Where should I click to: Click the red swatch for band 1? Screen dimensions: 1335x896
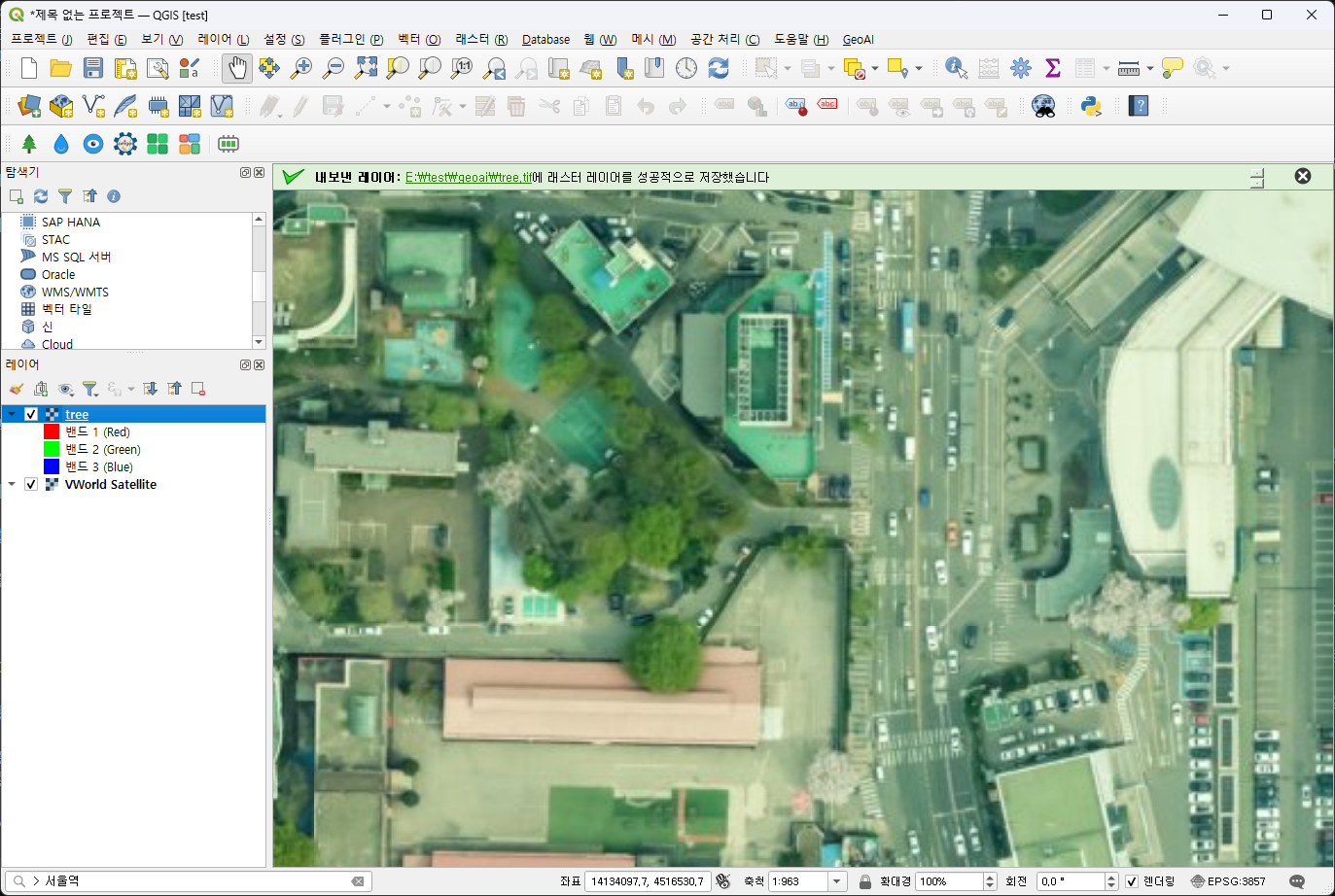click(x=52, y=431)
